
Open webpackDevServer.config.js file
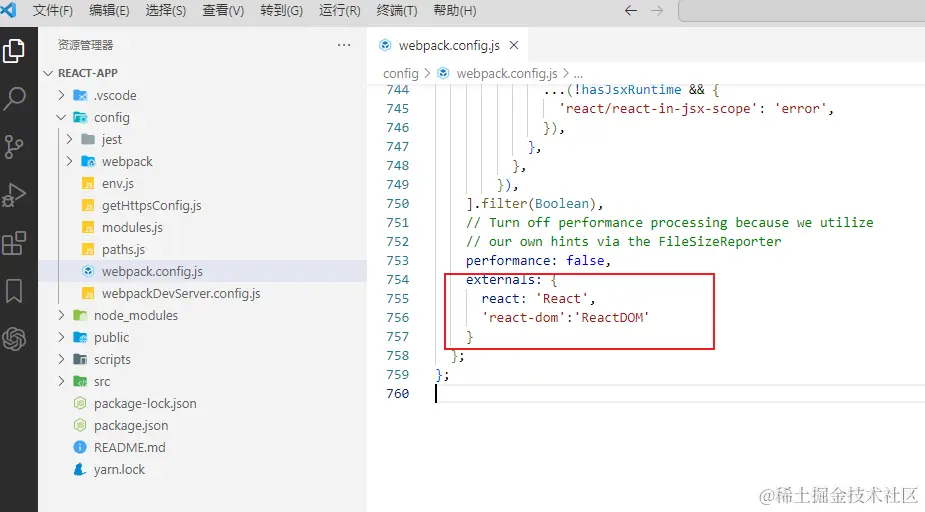point(181,293)
